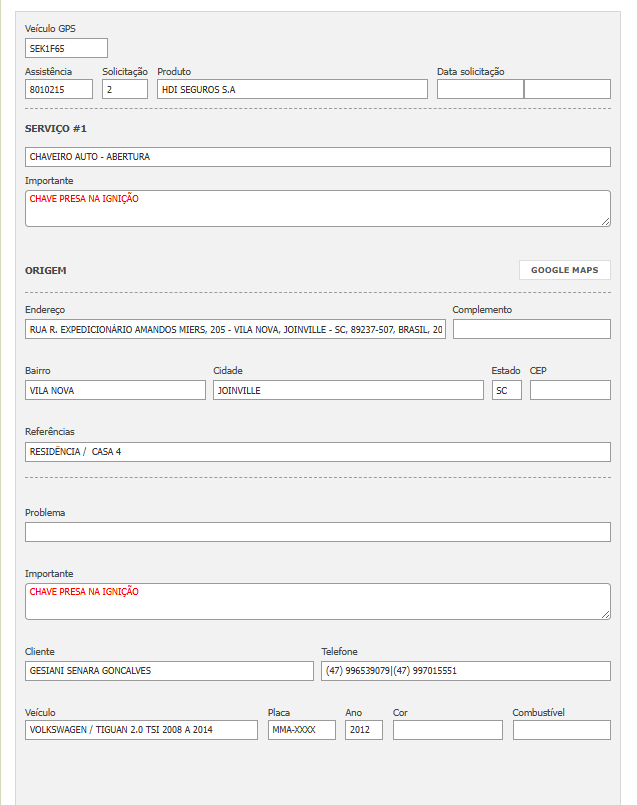
Task: Select the empty Cor field
Action: point(447,730)
